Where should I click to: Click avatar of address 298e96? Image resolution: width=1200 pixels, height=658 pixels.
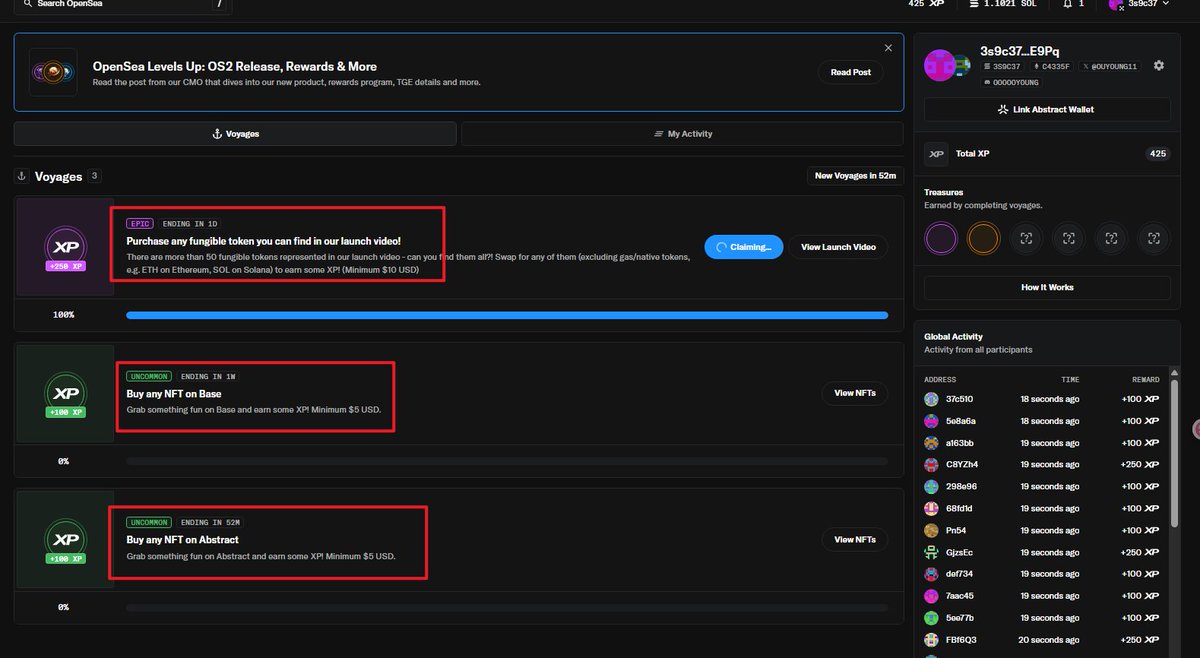(x=932, y=486)
